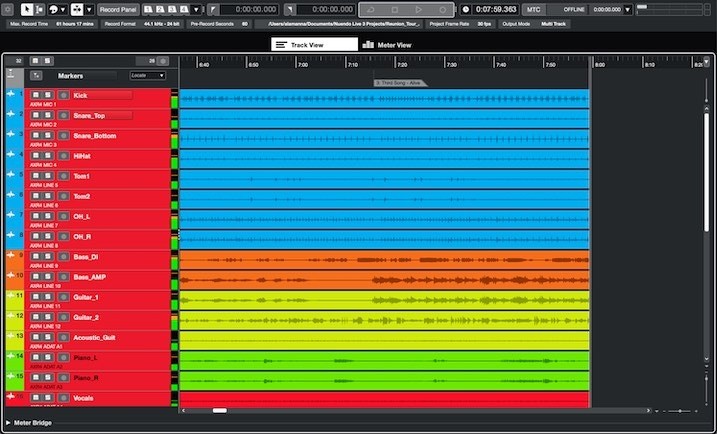
Task: Switch to the Meter View tab
Action: (x=387, y=45)
